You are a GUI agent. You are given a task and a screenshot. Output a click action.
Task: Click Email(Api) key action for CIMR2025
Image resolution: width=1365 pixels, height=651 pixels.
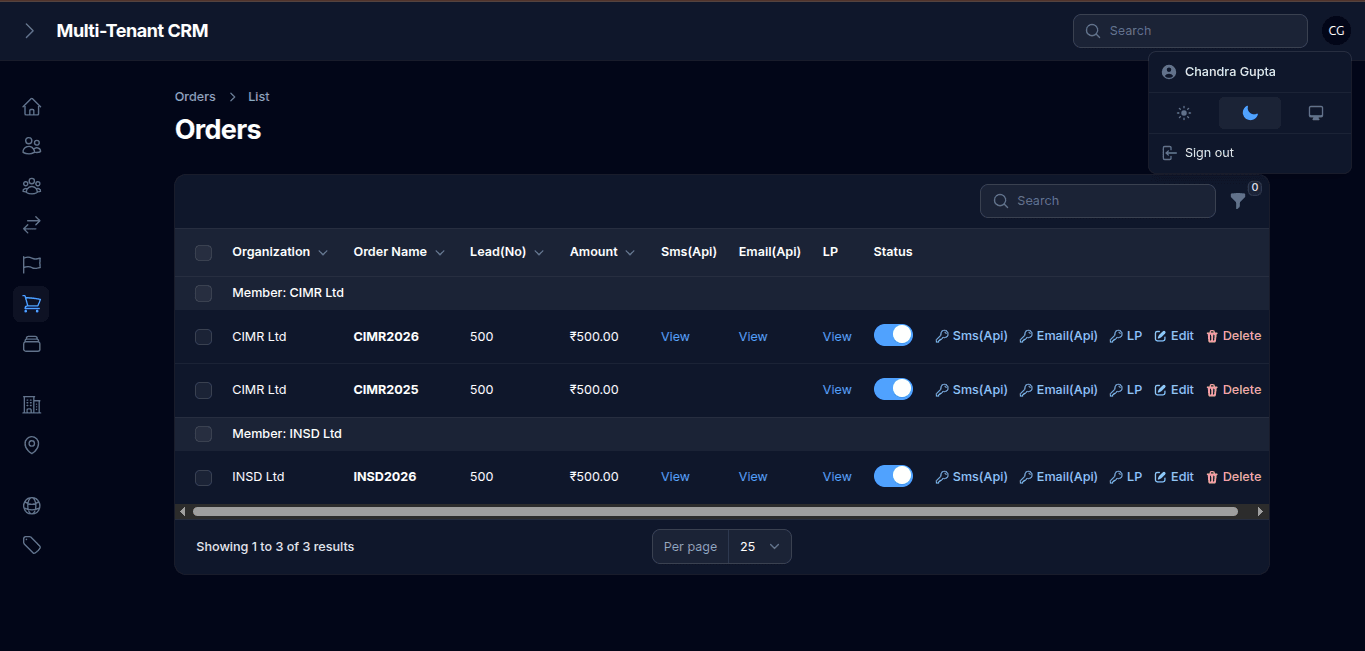(x=1058, y=390)
